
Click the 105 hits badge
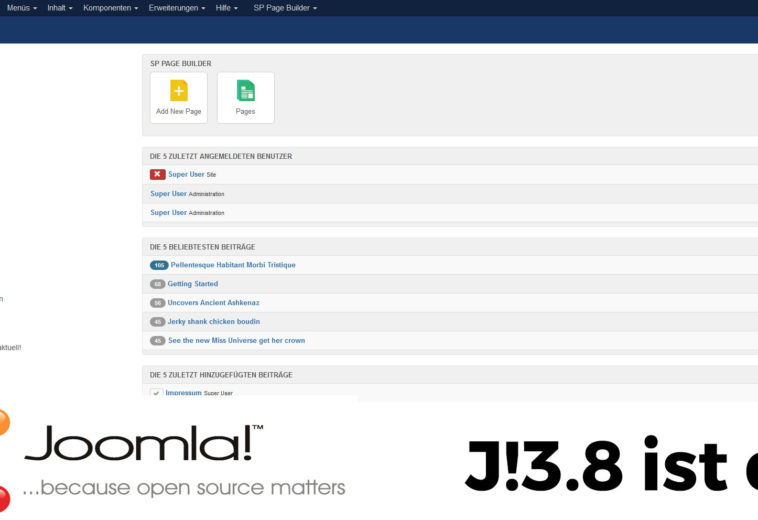[x=159, y=265]
